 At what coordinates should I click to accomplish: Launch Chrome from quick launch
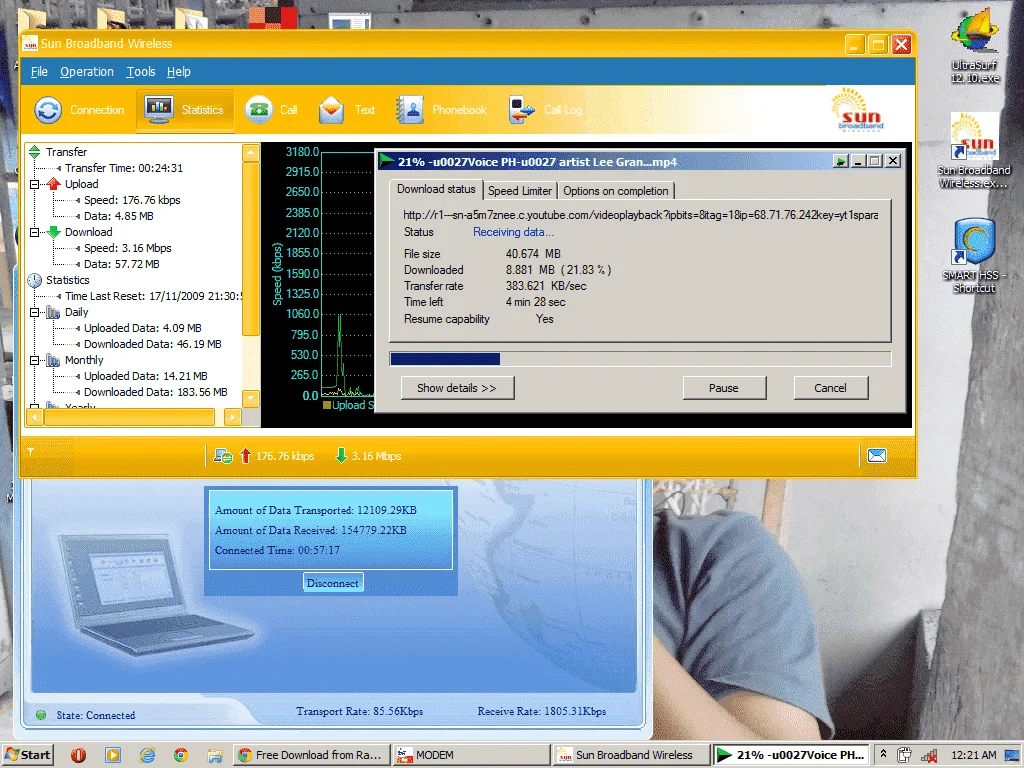181,755
